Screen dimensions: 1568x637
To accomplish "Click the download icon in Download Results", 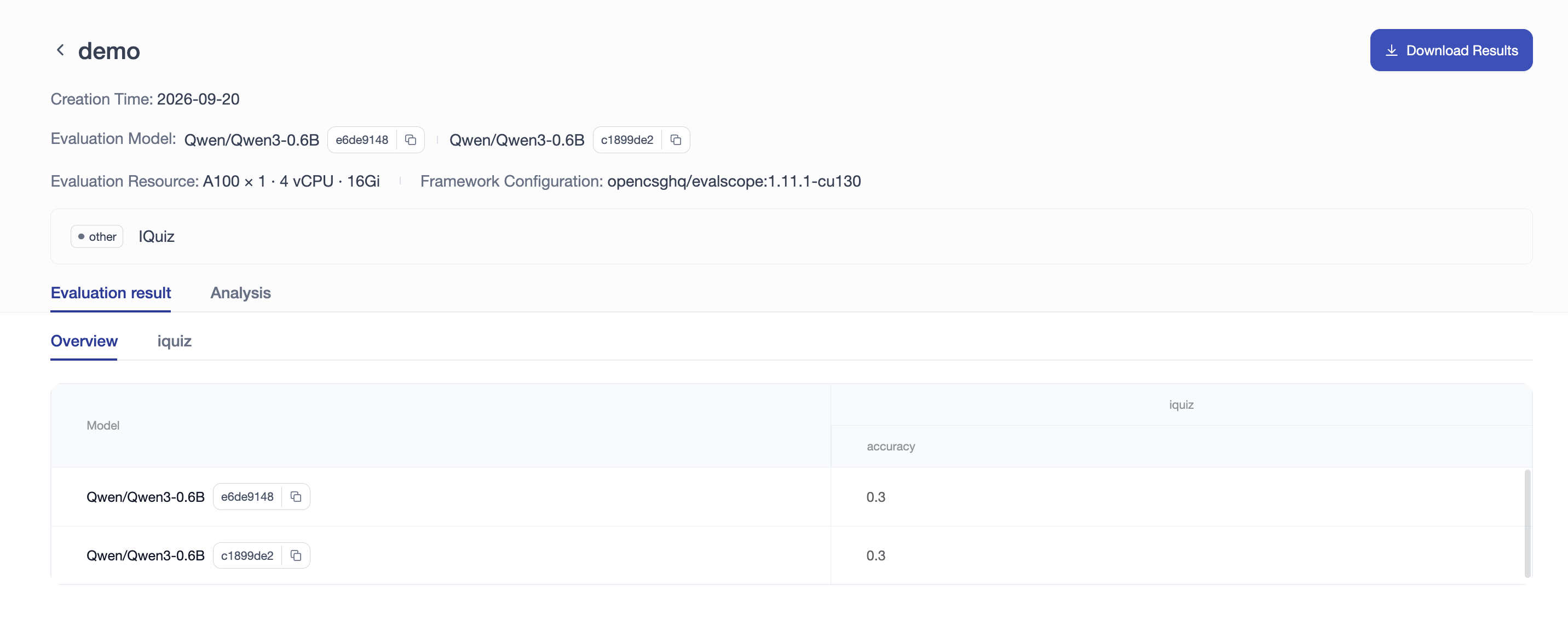I will pyautogui.click(x=1392, y=50).
